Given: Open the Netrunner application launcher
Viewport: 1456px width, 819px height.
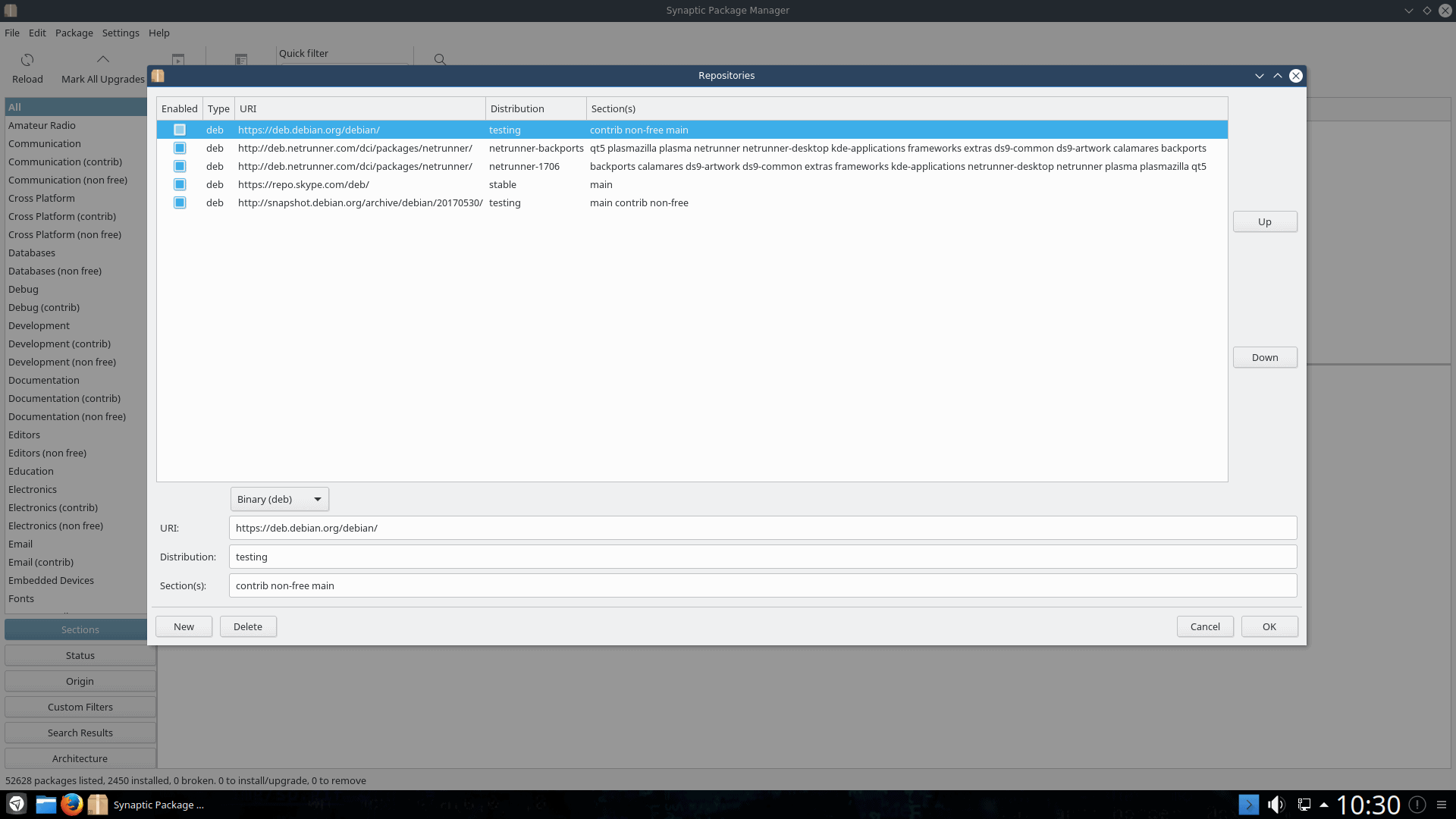Looking at the screenshot, I should [x=17, y=804].
